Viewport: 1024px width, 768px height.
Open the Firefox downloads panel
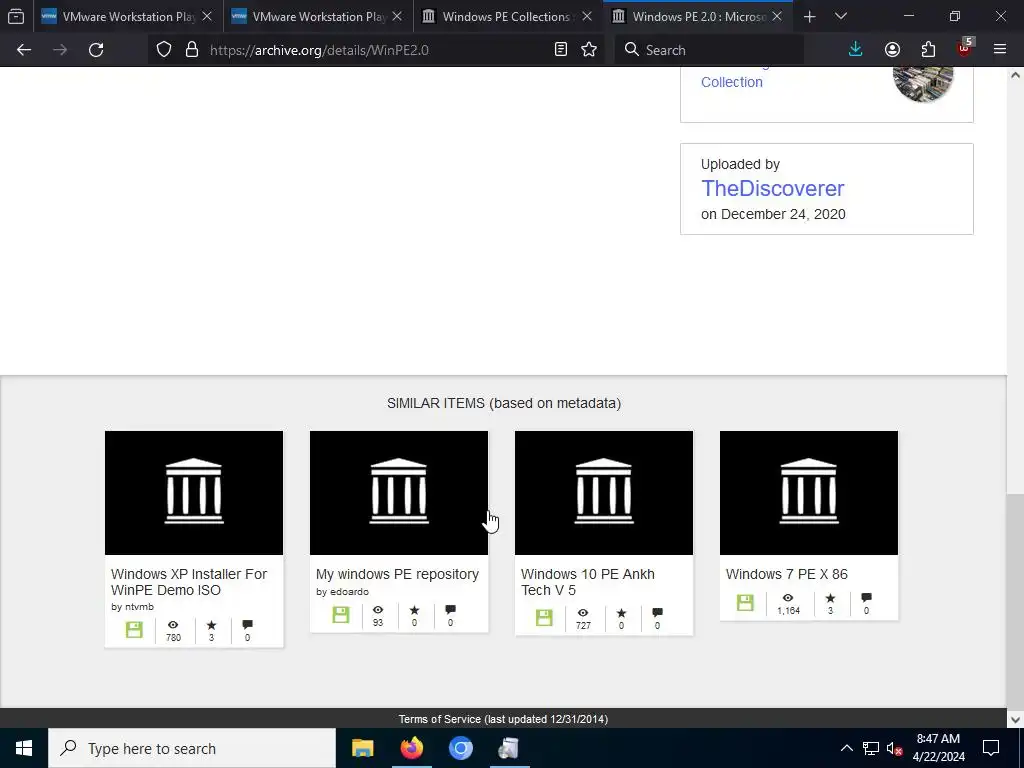[x=856, y=50]
